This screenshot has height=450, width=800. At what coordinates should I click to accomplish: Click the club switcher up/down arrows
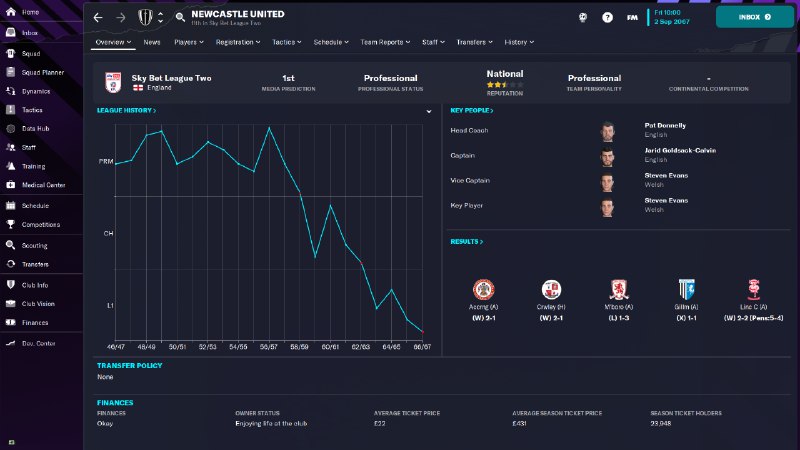pos(160,17)
